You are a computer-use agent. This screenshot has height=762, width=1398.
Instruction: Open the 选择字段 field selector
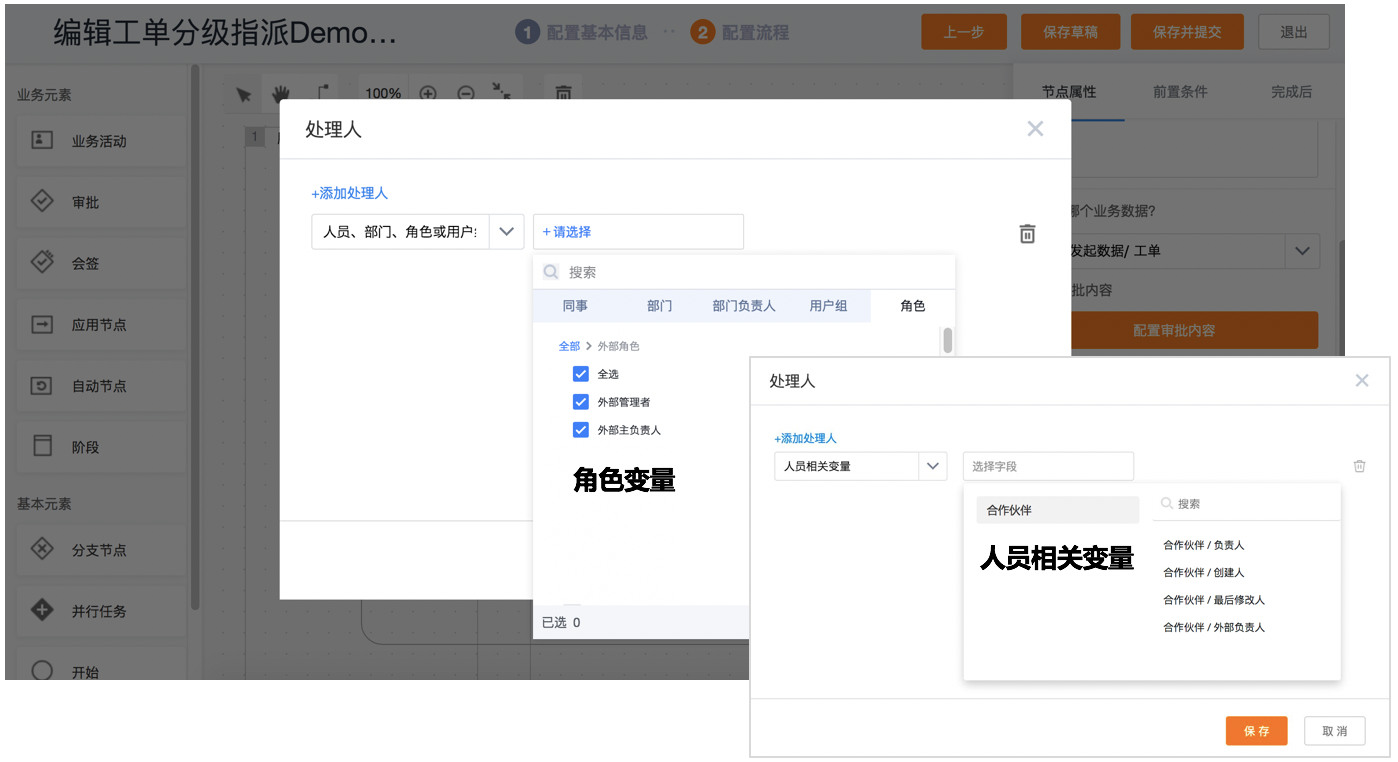(1048, 466)
